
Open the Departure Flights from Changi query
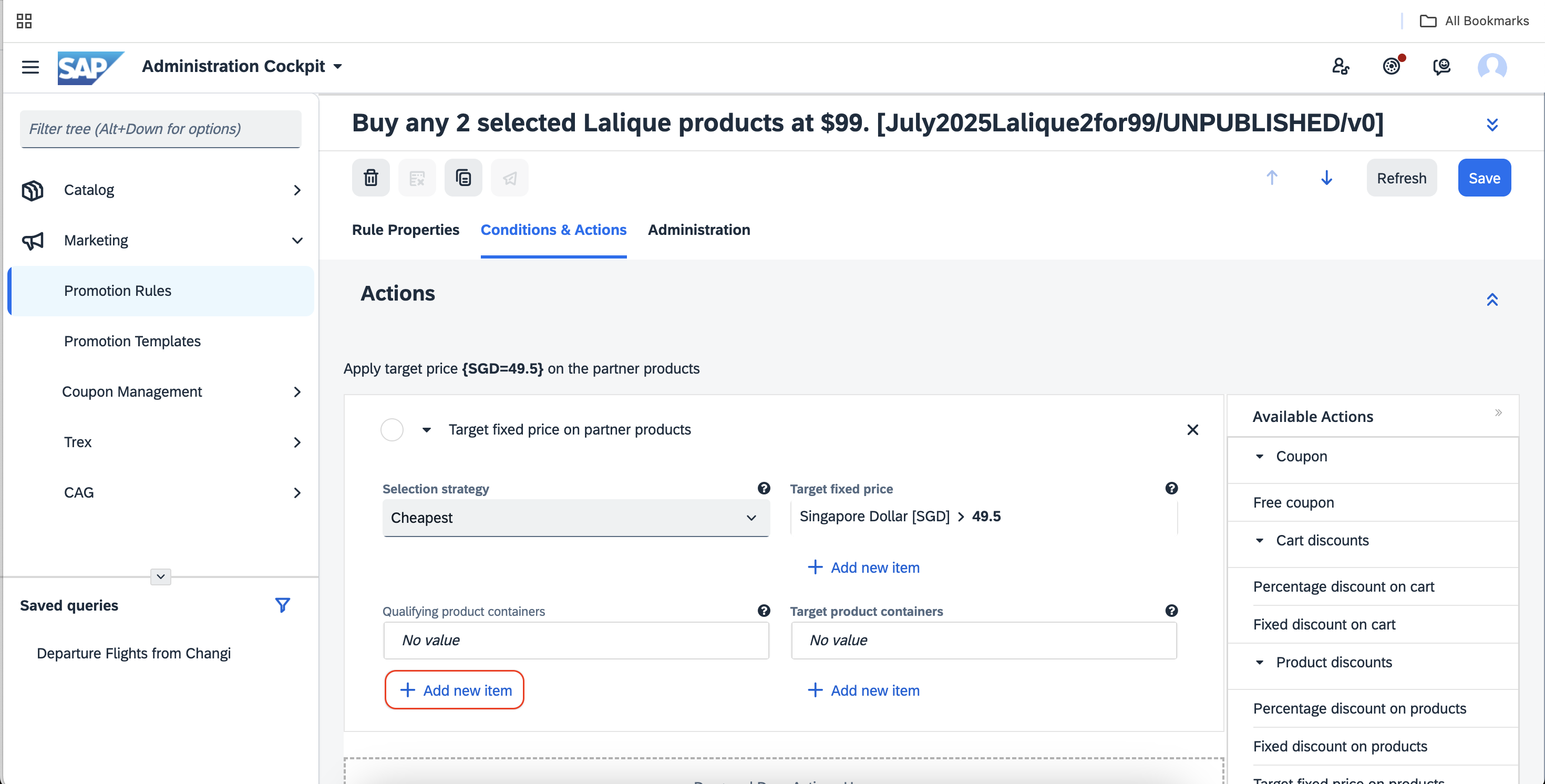click(x=134, y=653)
